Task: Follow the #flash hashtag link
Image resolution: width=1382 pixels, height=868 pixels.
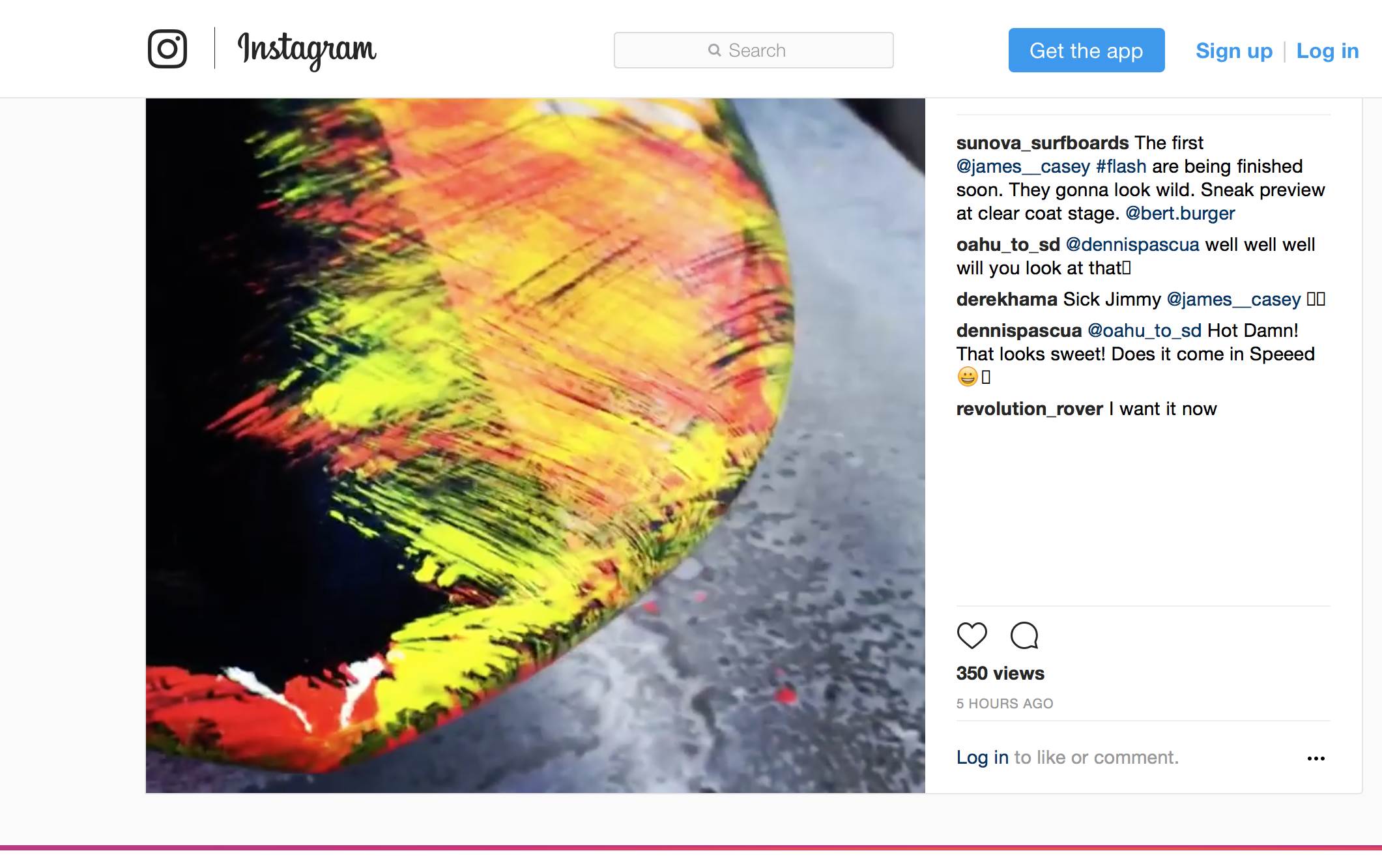Action: pos(1121,166)
